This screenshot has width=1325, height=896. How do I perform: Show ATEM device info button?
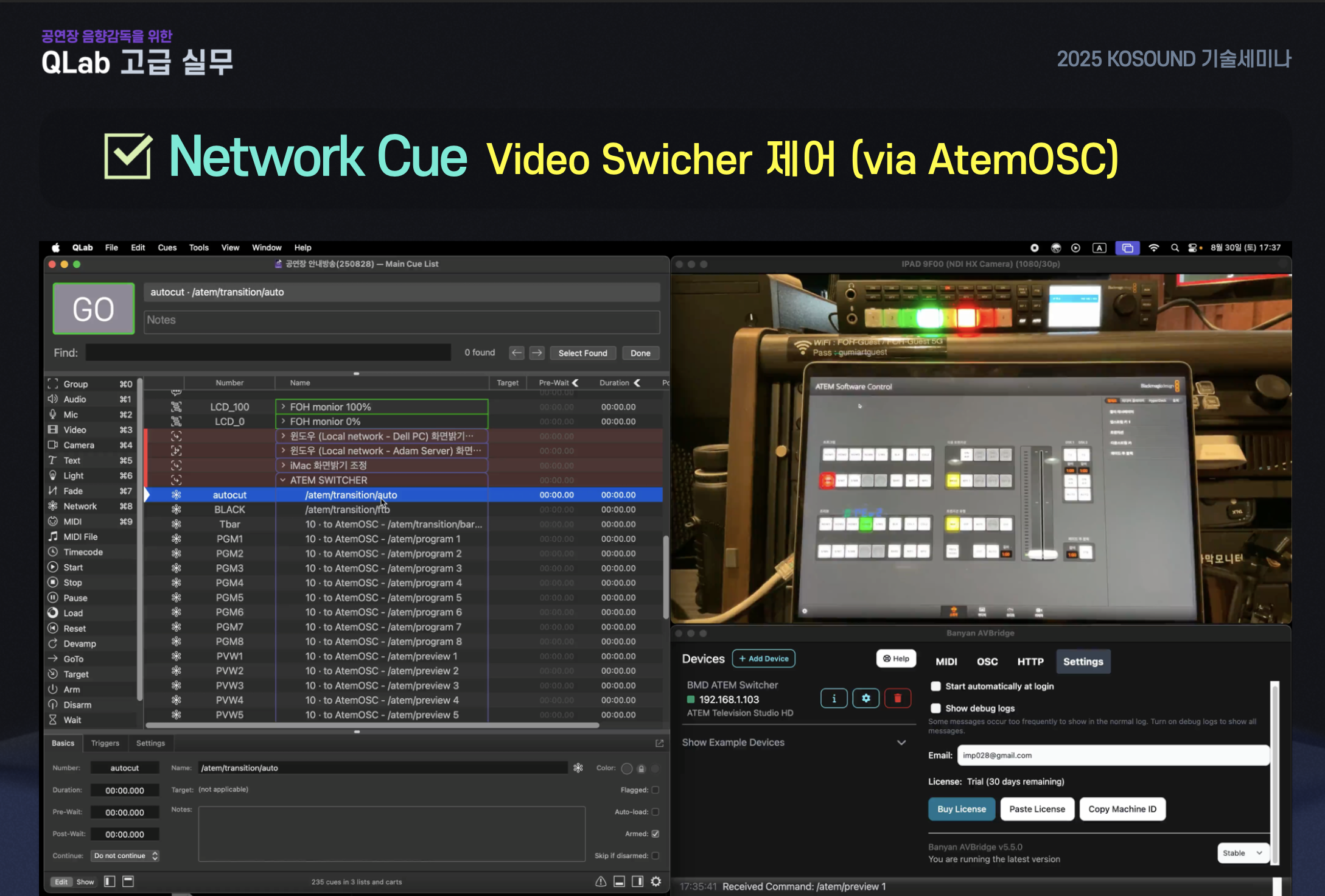[x=834, y=698]
